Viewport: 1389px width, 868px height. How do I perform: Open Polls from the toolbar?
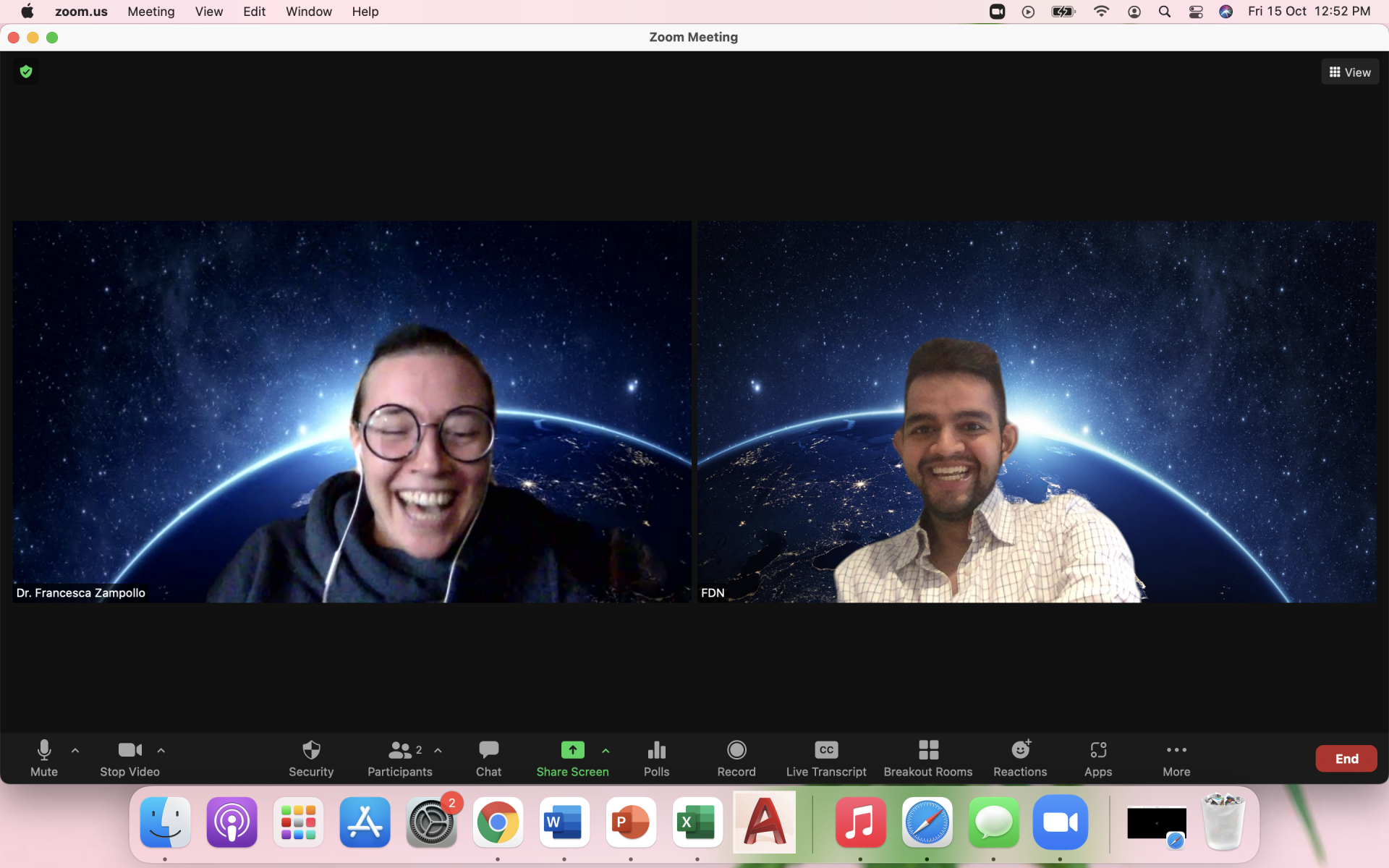[656, 750]
